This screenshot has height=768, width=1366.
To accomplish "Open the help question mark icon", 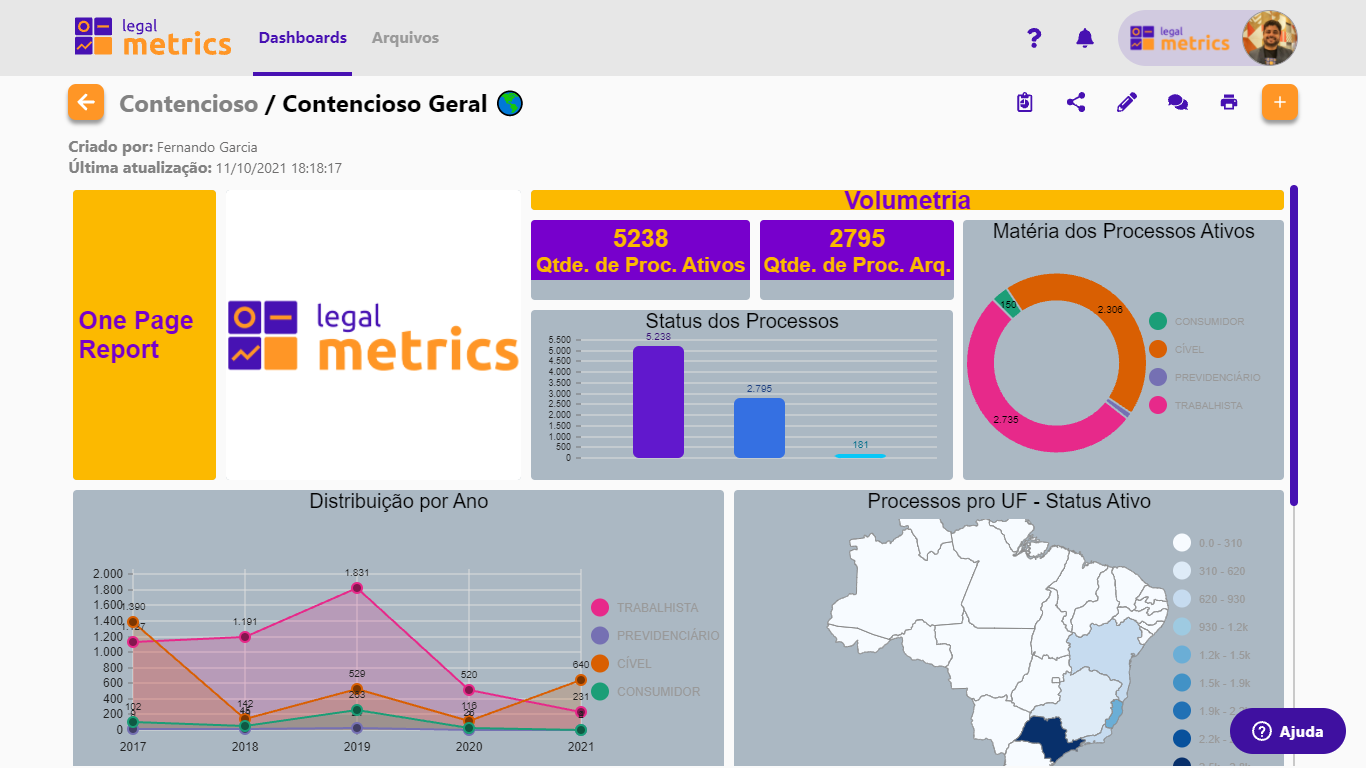I will [1034, 38].
